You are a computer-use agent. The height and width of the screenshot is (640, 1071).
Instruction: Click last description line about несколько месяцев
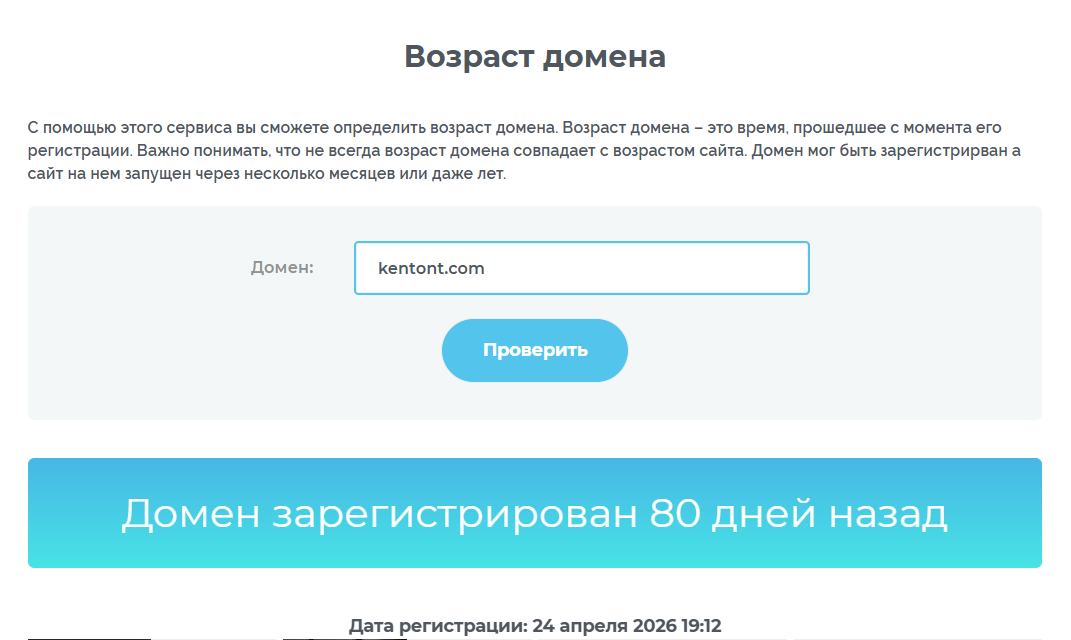click(x=267, y=173)
